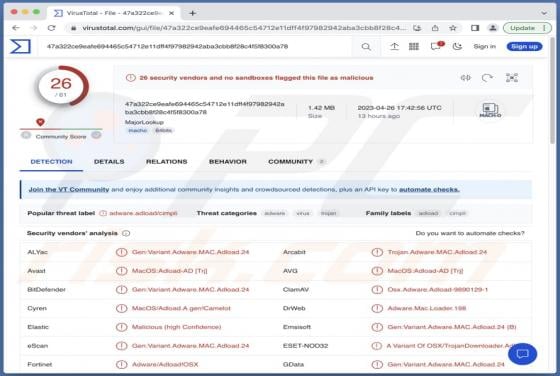Click Do you want to automate checks

point(470,233)
